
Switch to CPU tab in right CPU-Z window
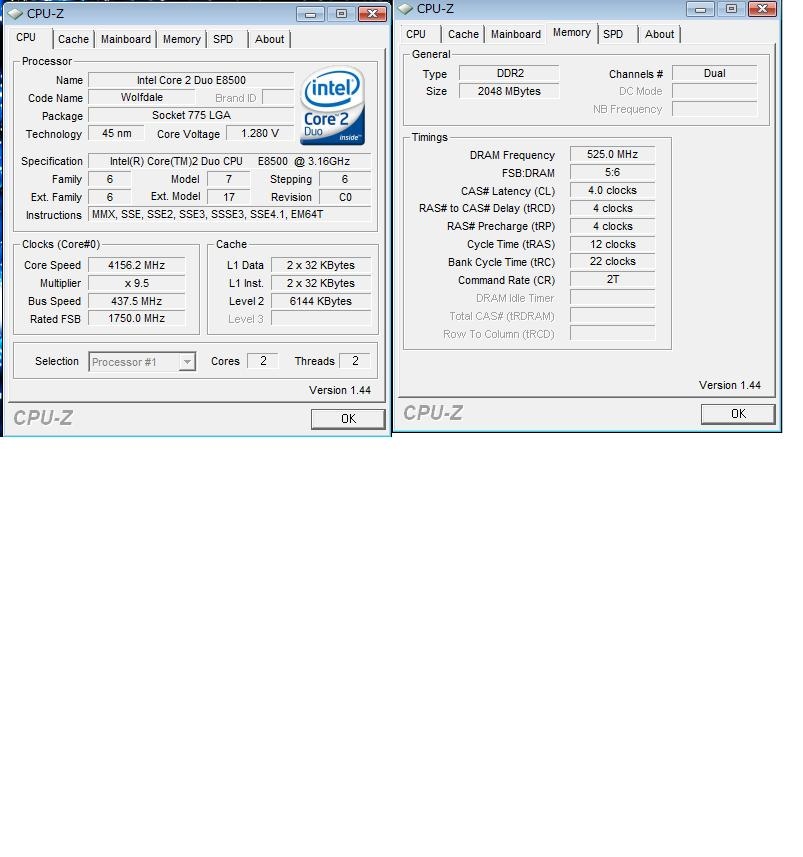tap(416, 34)
